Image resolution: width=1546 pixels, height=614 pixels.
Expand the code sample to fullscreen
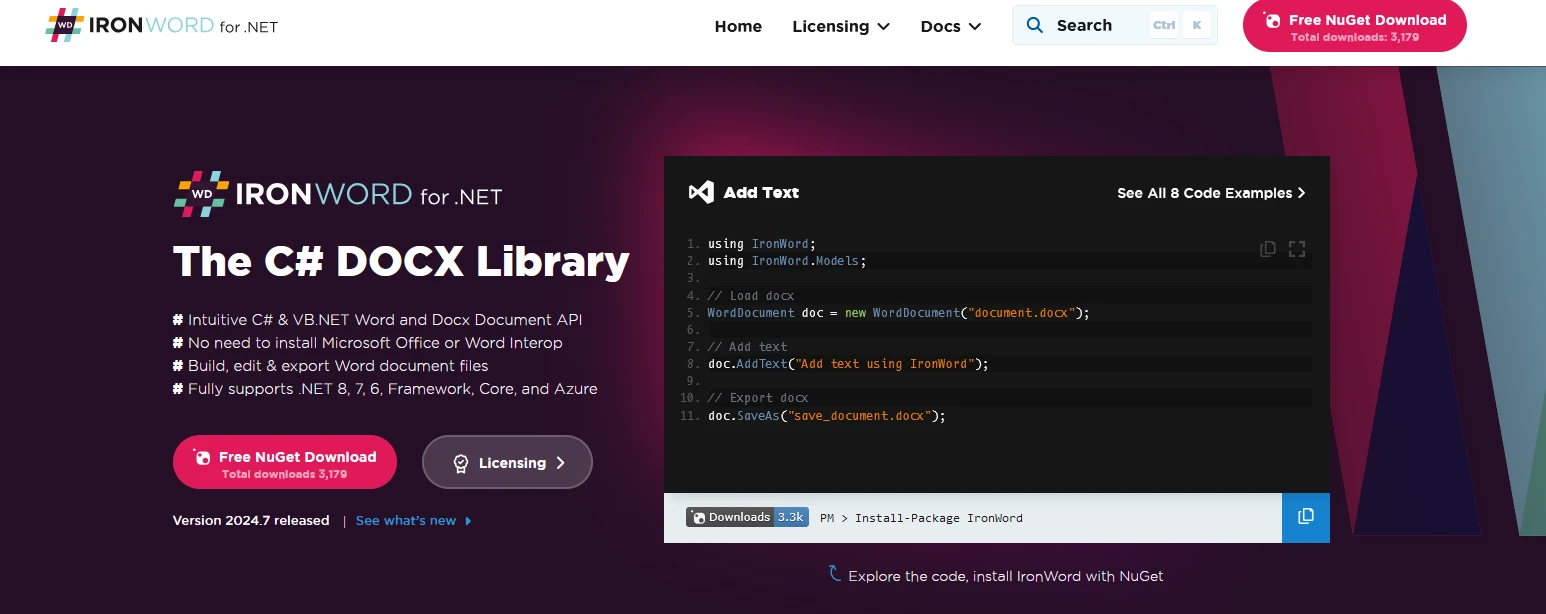[1297, 249]
